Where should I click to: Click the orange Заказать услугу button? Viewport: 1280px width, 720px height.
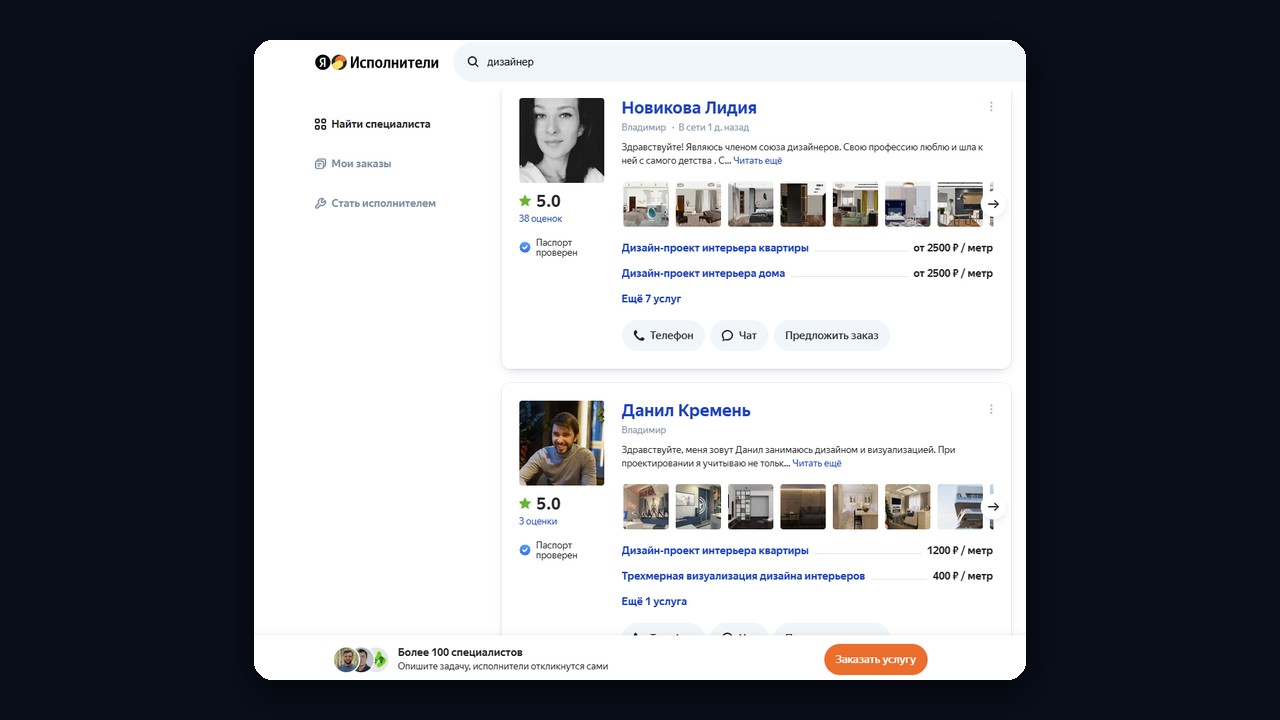(876, 660)
